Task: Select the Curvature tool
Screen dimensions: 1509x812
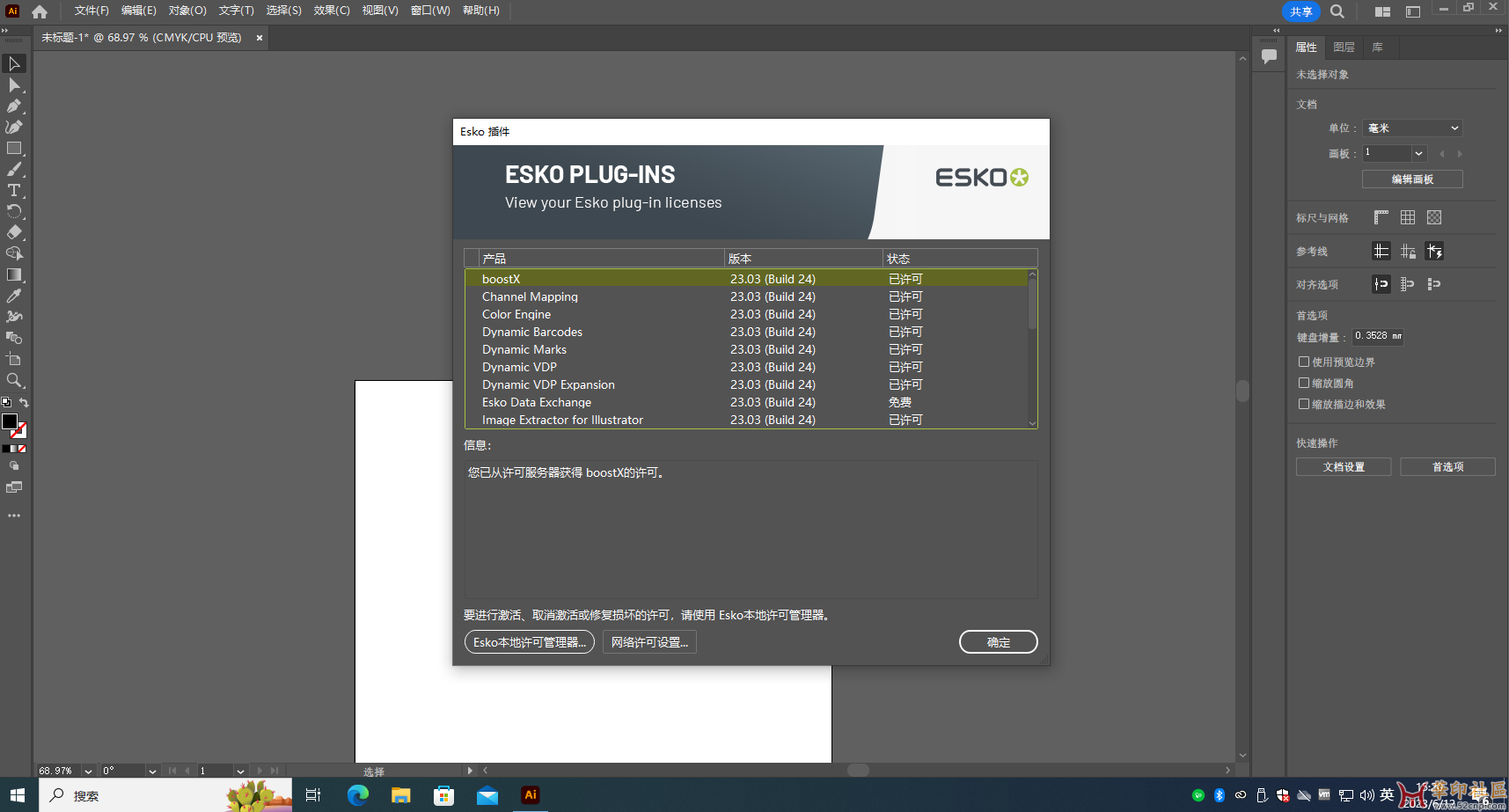Action: [14, 127]
